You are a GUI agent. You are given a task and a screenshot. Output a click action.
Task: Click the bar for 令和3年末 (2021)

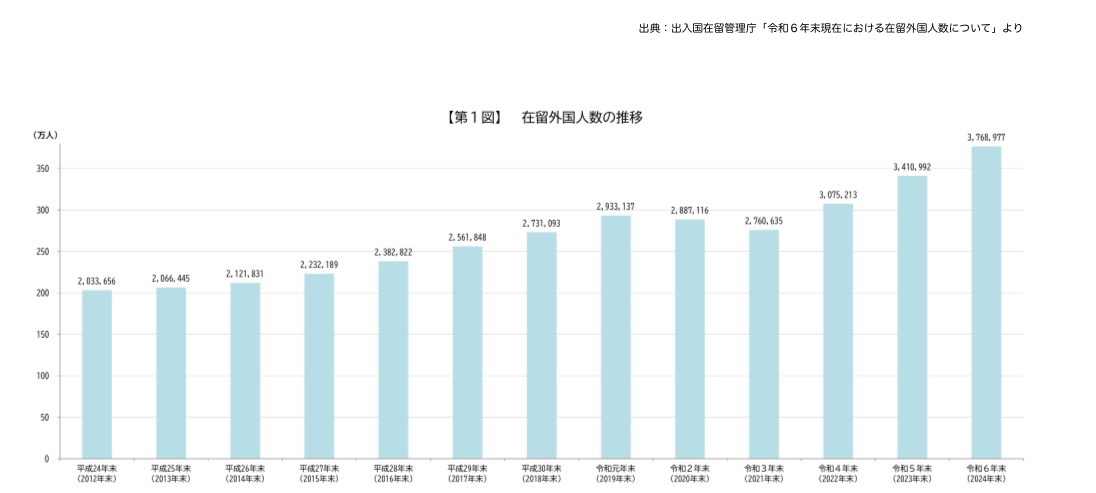tap(763, 344)
